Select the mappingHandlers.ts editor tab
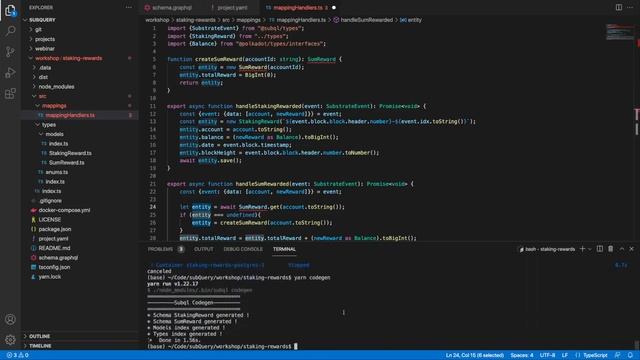The image size is (640, 360). [x=298, y=7]
